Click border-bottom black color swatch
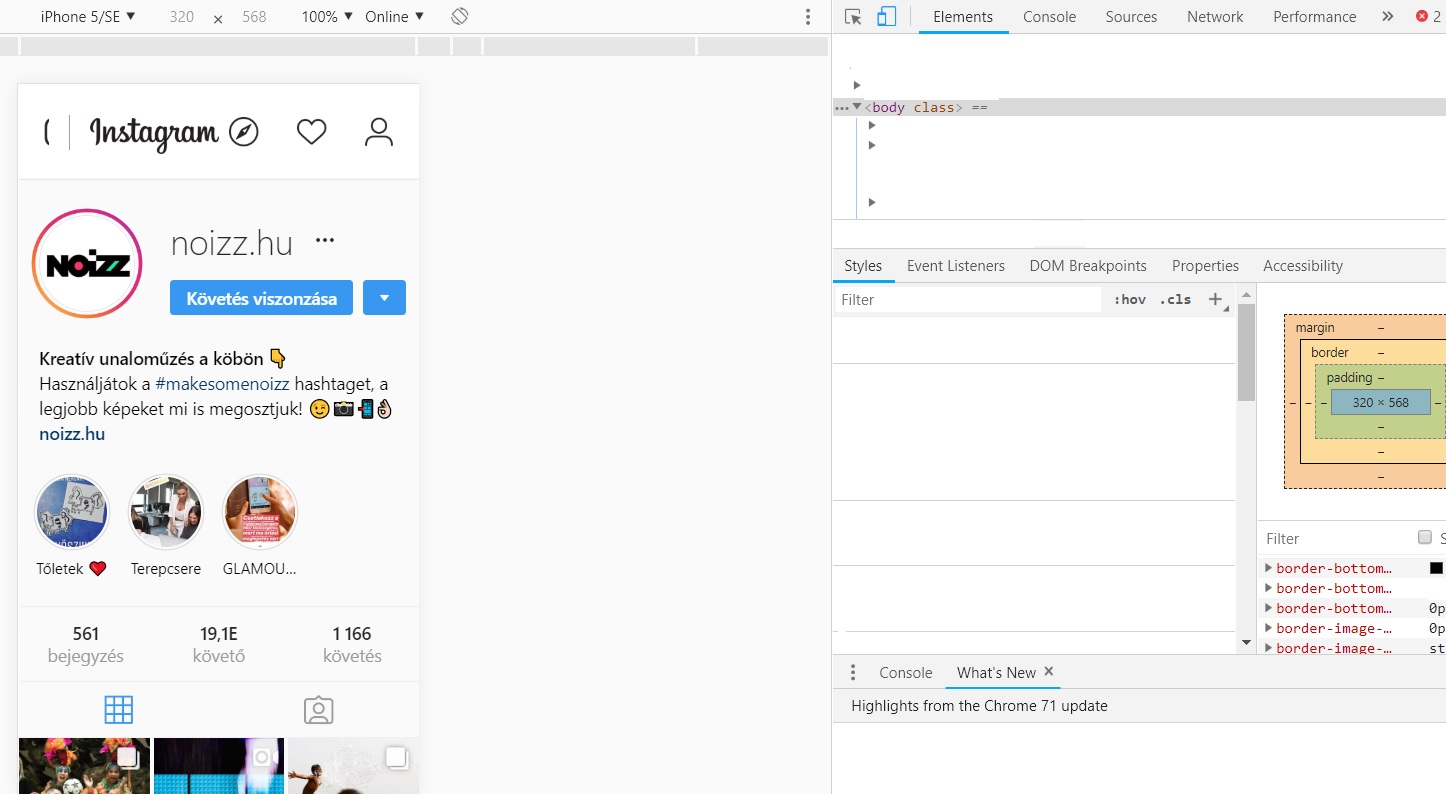Image resolution: width=1446 pixels, height=794 pixels. [x=1436, y=568]
